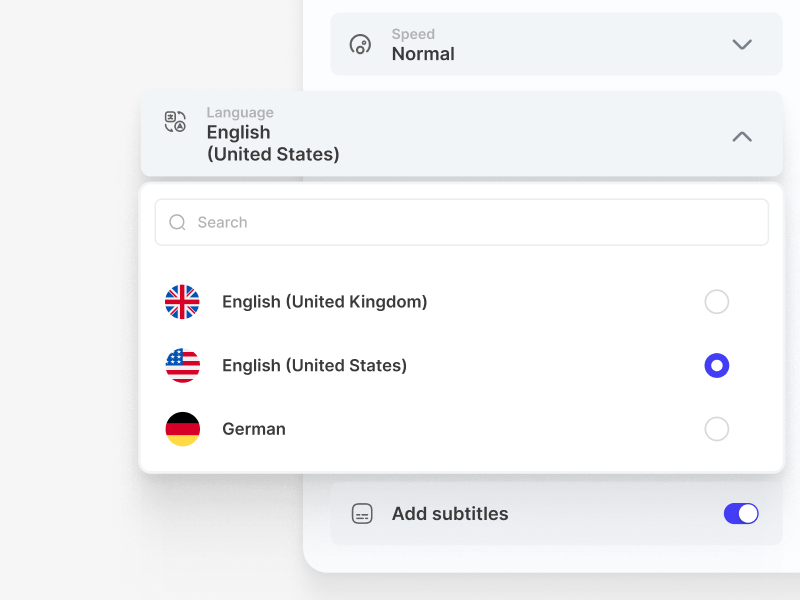Click the United States flag icon
Screen dimensions: 800x600
click(182, 365)
